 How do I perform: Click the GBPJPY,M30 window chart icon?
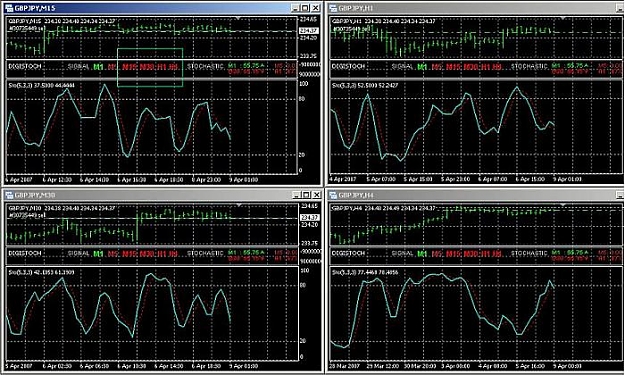pos(9,195)
